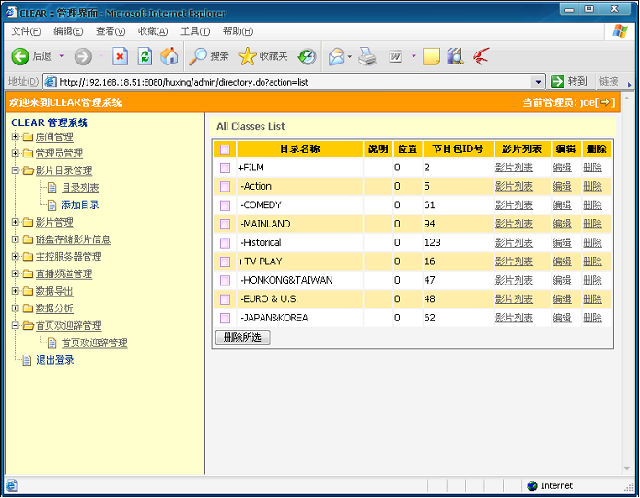Open the address bar dropdown arrow

click(538, 82)
